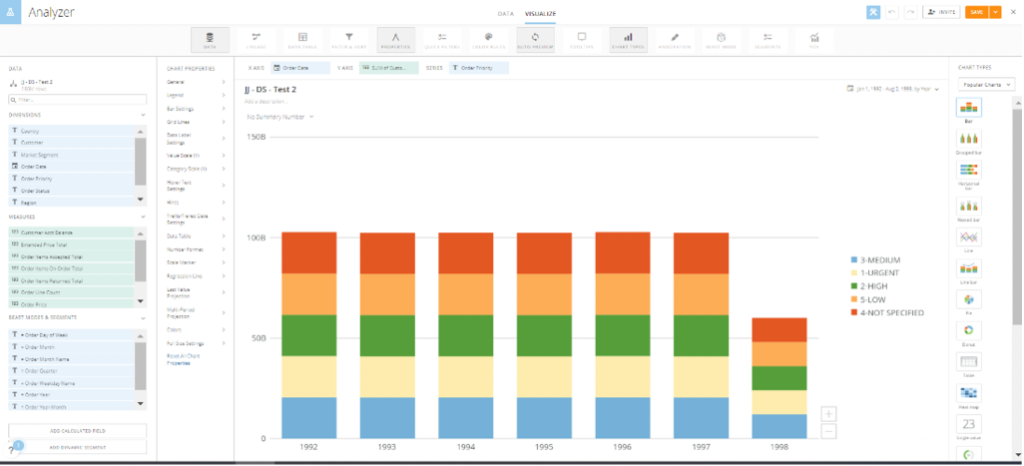
Task: Click Add Calculated Field button
Action: (x=77, y=431)
